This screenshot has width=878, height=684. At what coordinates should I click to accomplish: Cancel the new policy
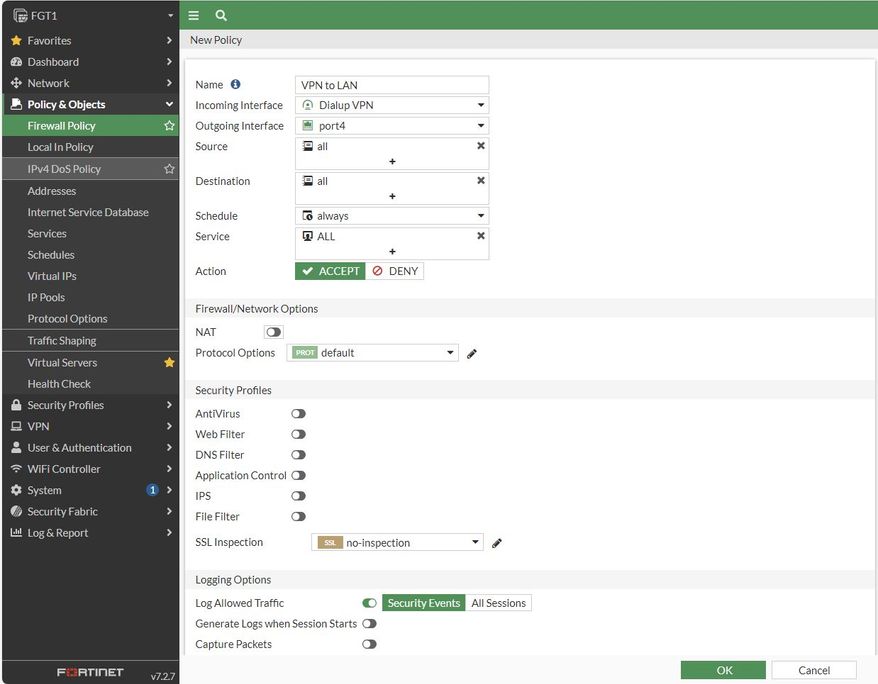[x=814, y=670]
